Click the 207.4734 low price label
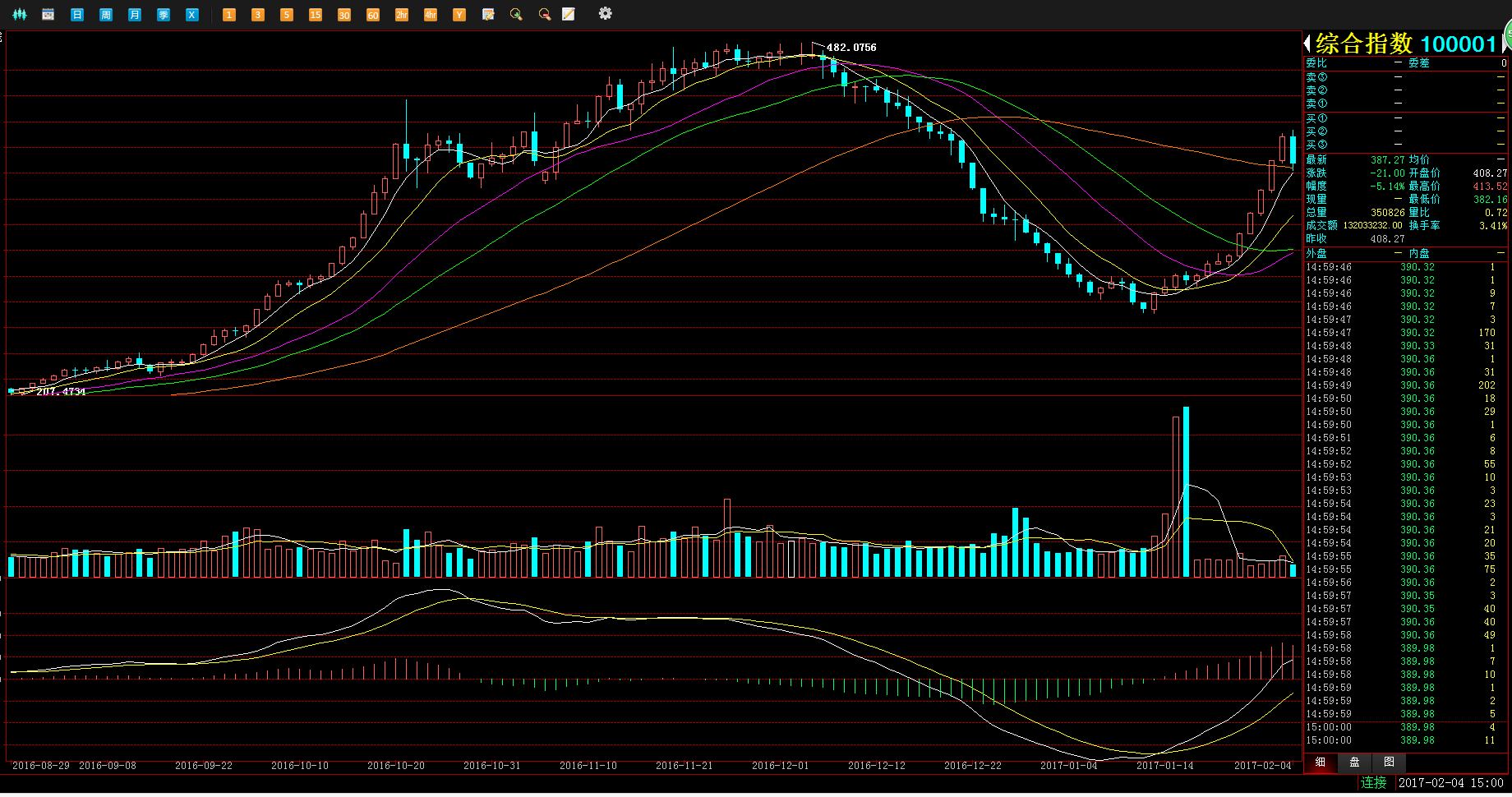 click(x=61, y=392)
